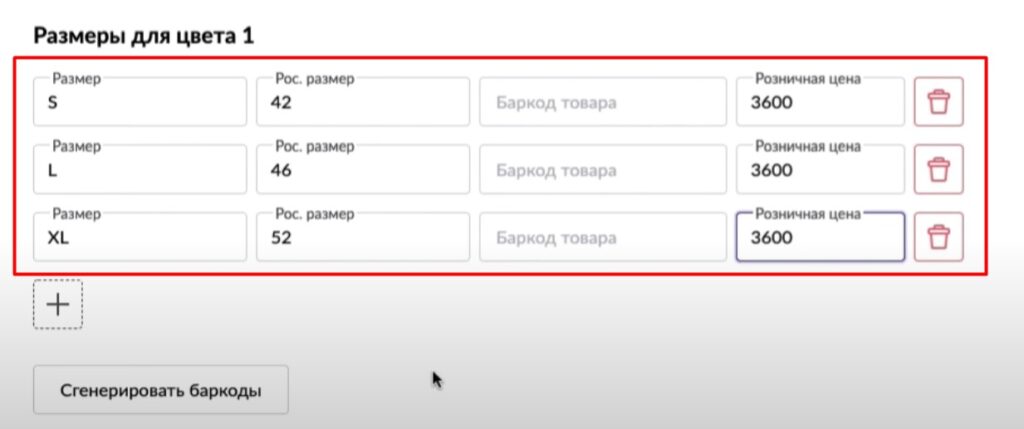Delete the size L row with trash icon
Image resolution: width=1024 pixels, height=429 pixels.
[x=938, y=169]
